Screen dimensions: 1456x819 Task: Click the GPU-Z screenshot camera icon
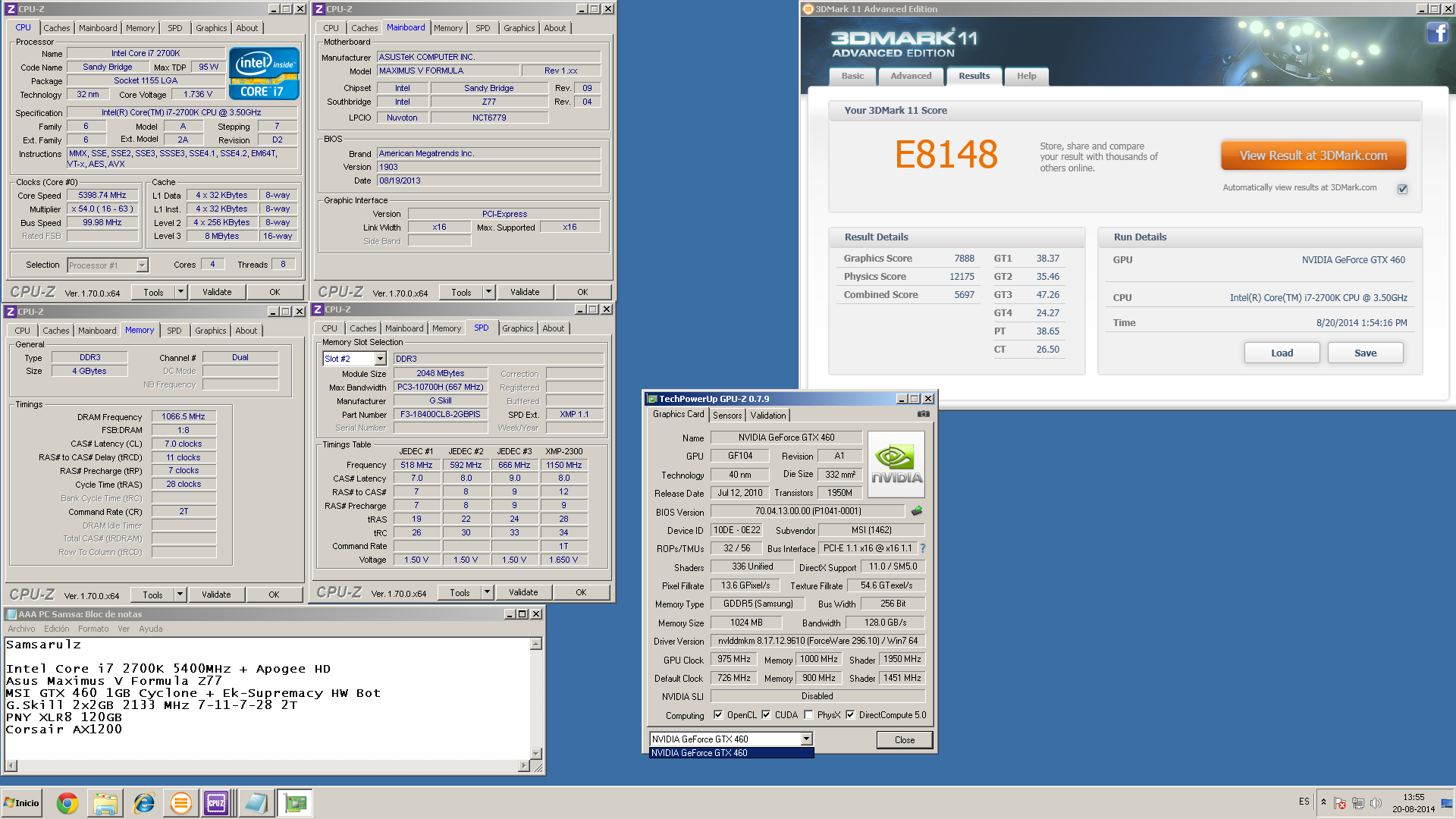point(923,414)
